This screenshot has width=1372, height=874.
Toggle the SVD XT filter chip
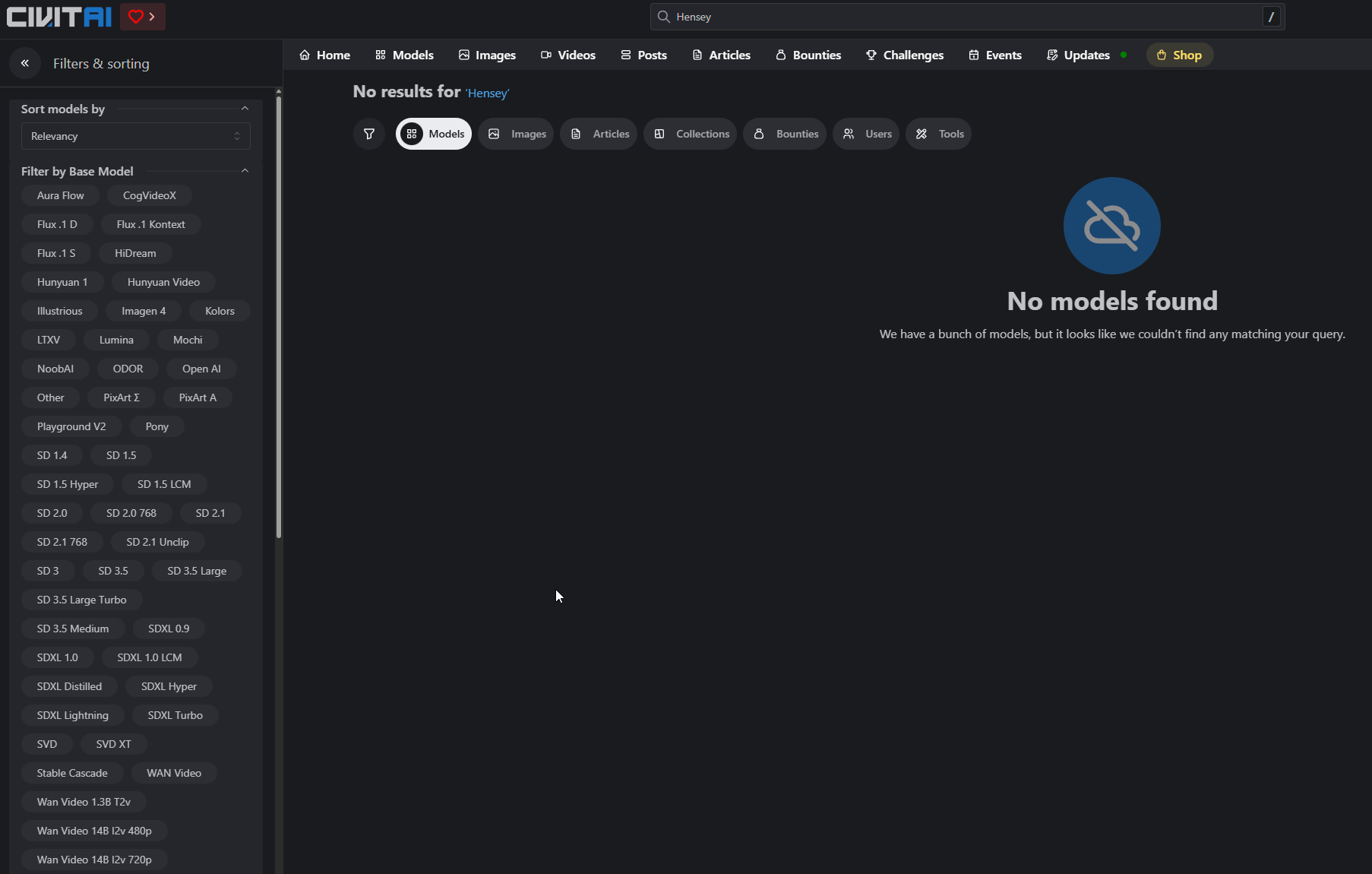pyautogui.click(x=114, y=744)
